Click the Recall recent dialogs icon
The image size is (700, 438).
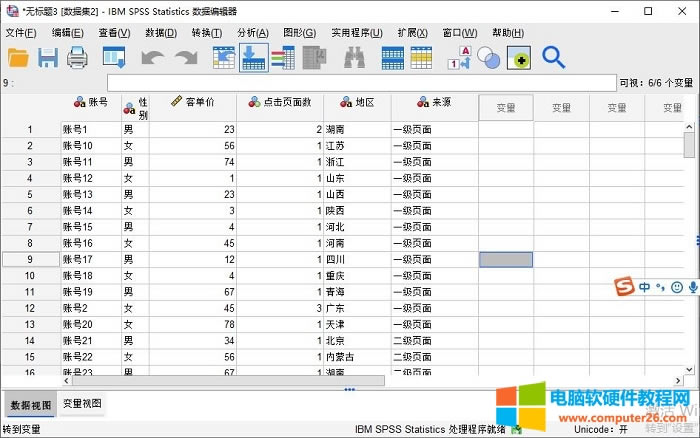[x=114, y=58]
